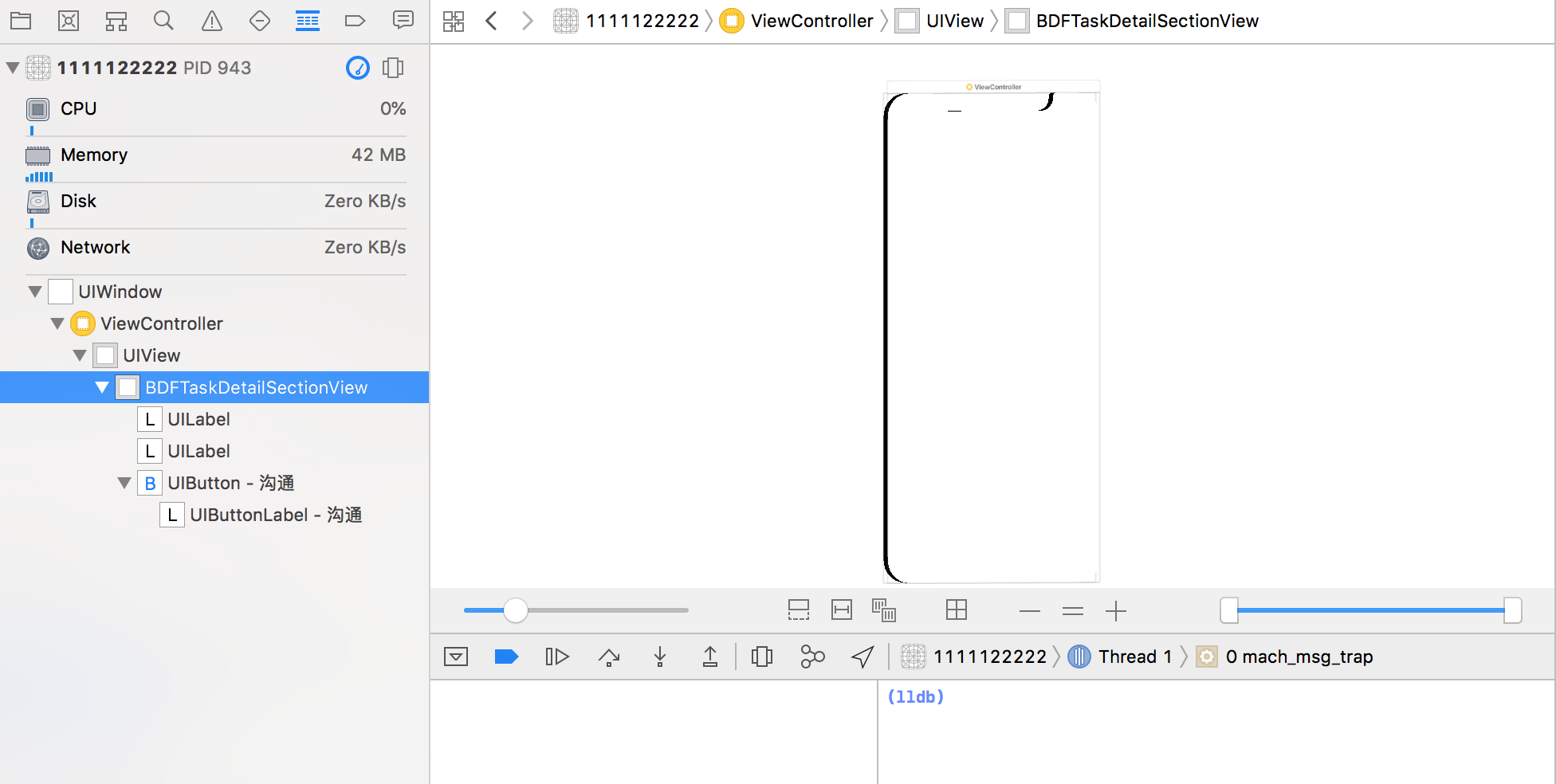Open the Test navigator diamond icon

point(260,21)
